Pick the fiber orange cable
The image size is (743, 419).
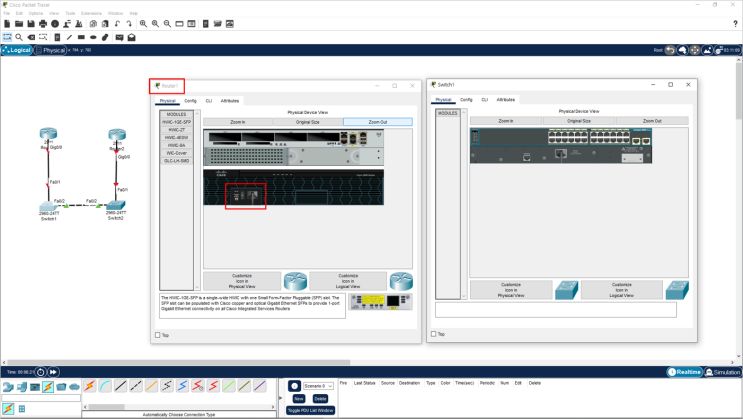click(152, 386)
